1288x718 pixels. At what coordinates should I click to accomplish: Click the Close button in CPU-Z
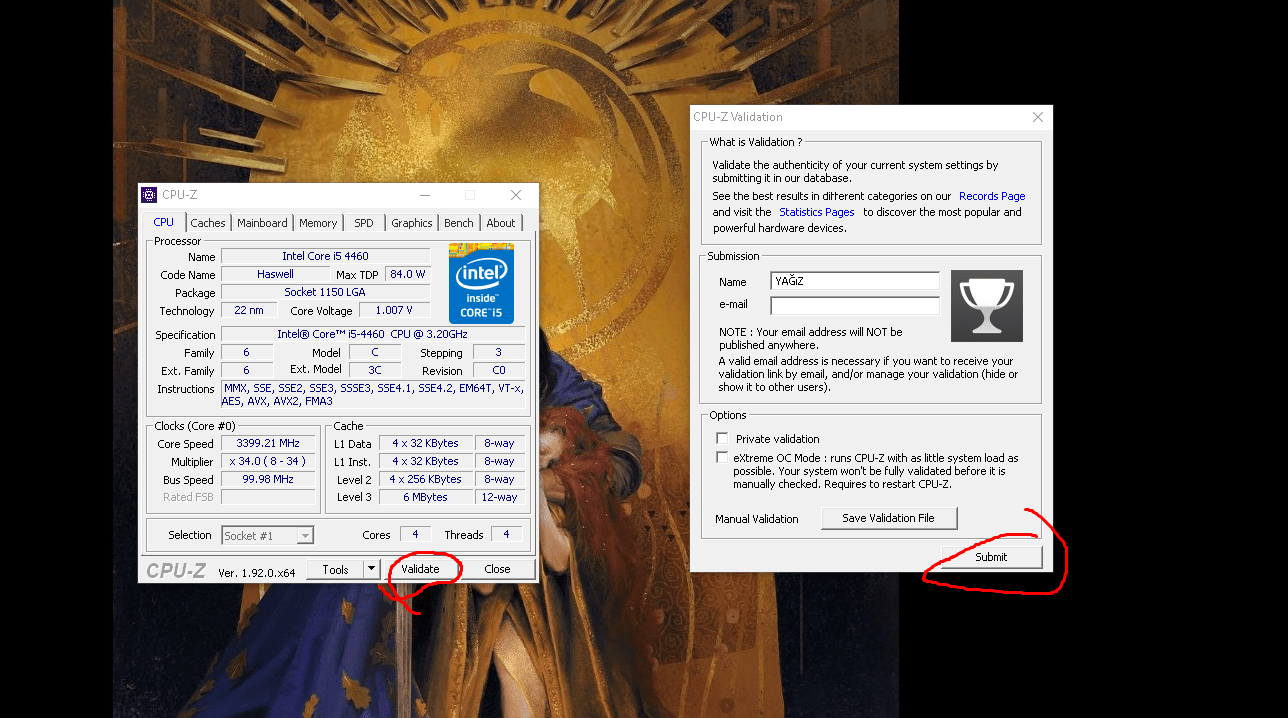tap(497, 569)
